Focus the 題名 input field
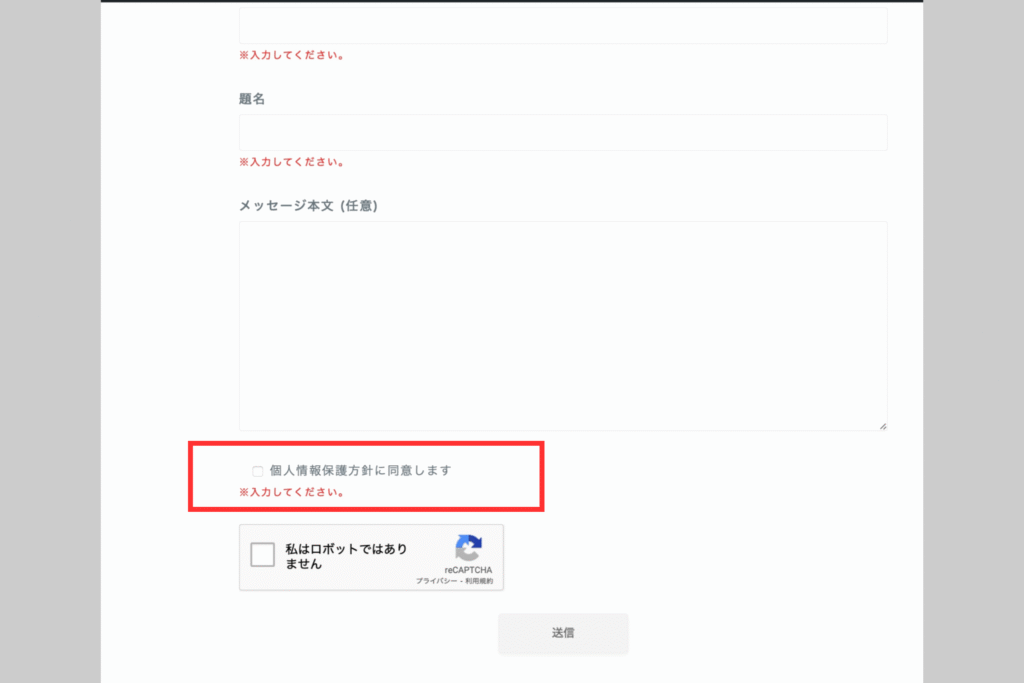1024x683 pixels. point(562,132)
